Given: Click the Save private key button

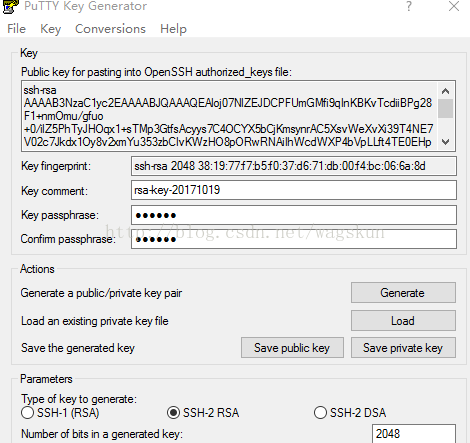Looking at the screenshot, I should pyautogui.click(x=403, y=348).
